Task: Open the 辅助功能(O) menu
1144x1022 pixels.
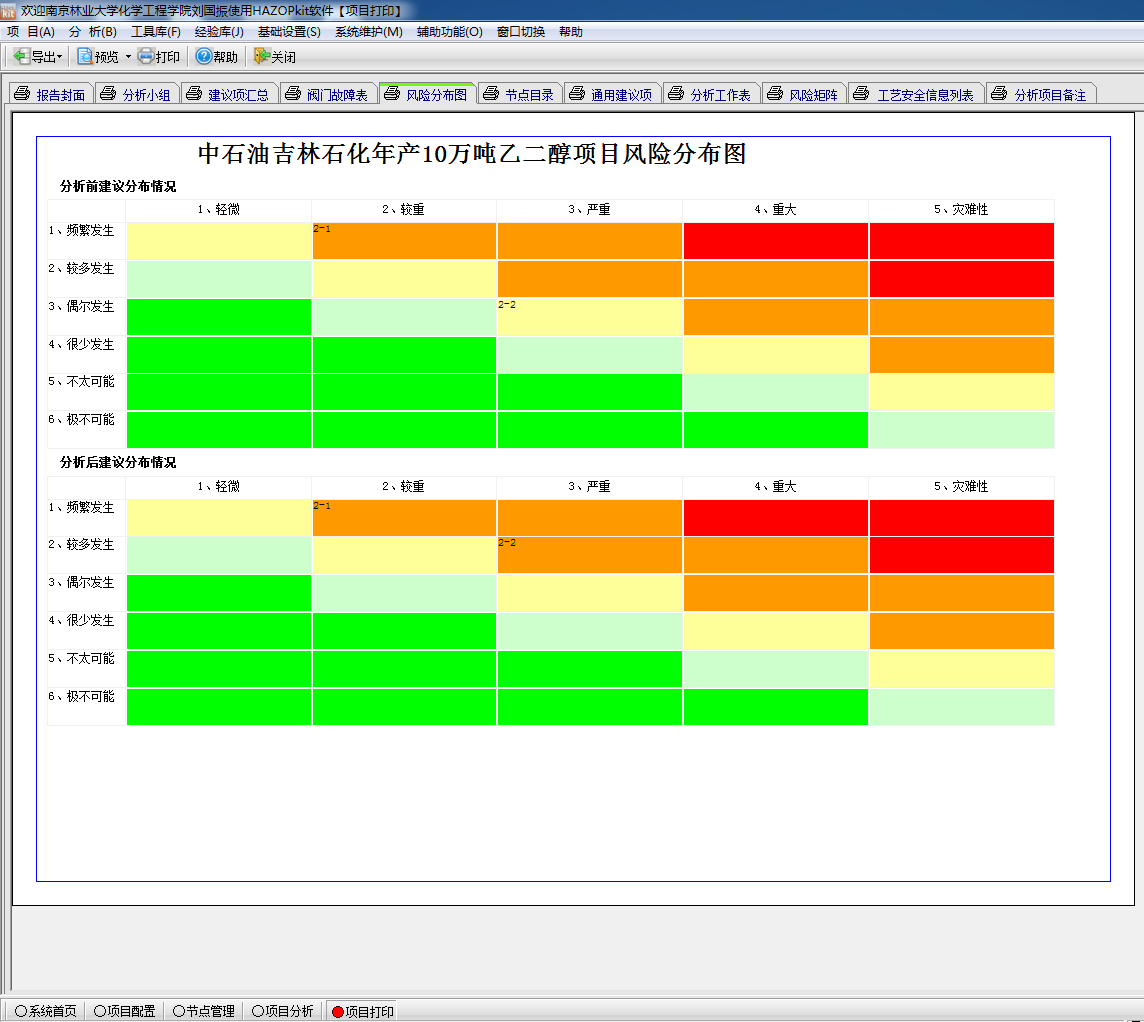Action: 449,31
